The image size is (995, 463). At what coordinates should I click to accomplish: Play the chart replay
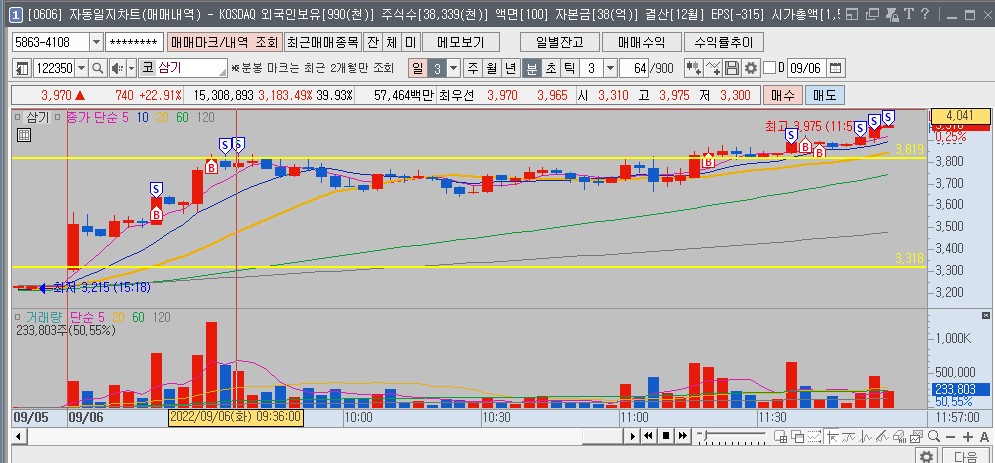[x=632, y=436]
